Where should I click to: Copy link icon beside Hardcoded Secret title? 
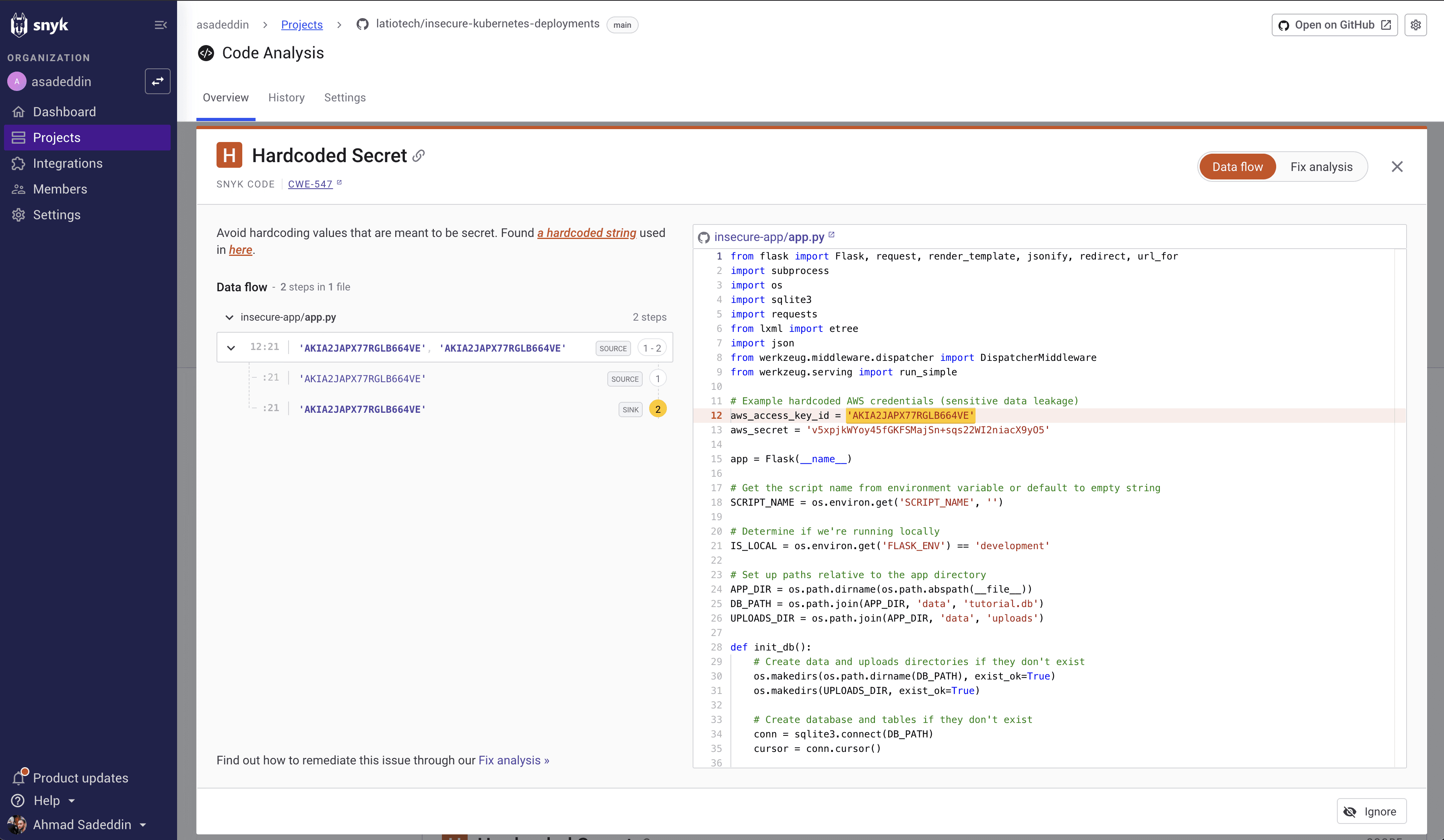point(419,156)
